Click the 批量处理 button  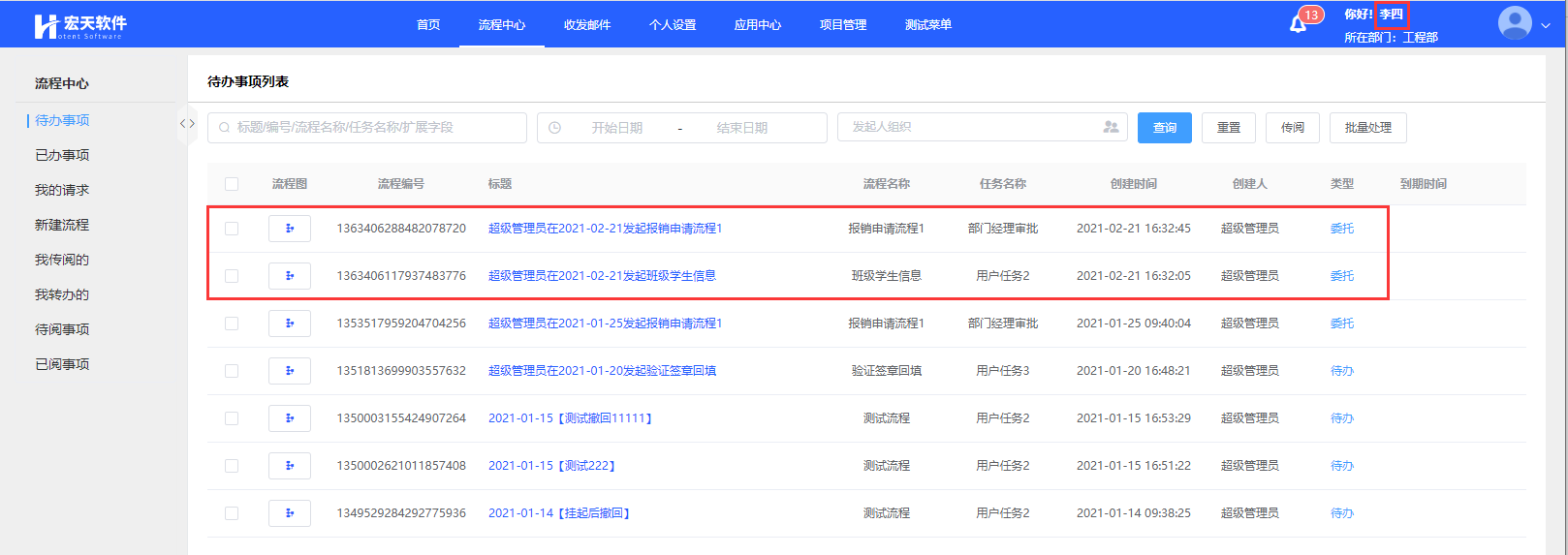[1367, 128]
